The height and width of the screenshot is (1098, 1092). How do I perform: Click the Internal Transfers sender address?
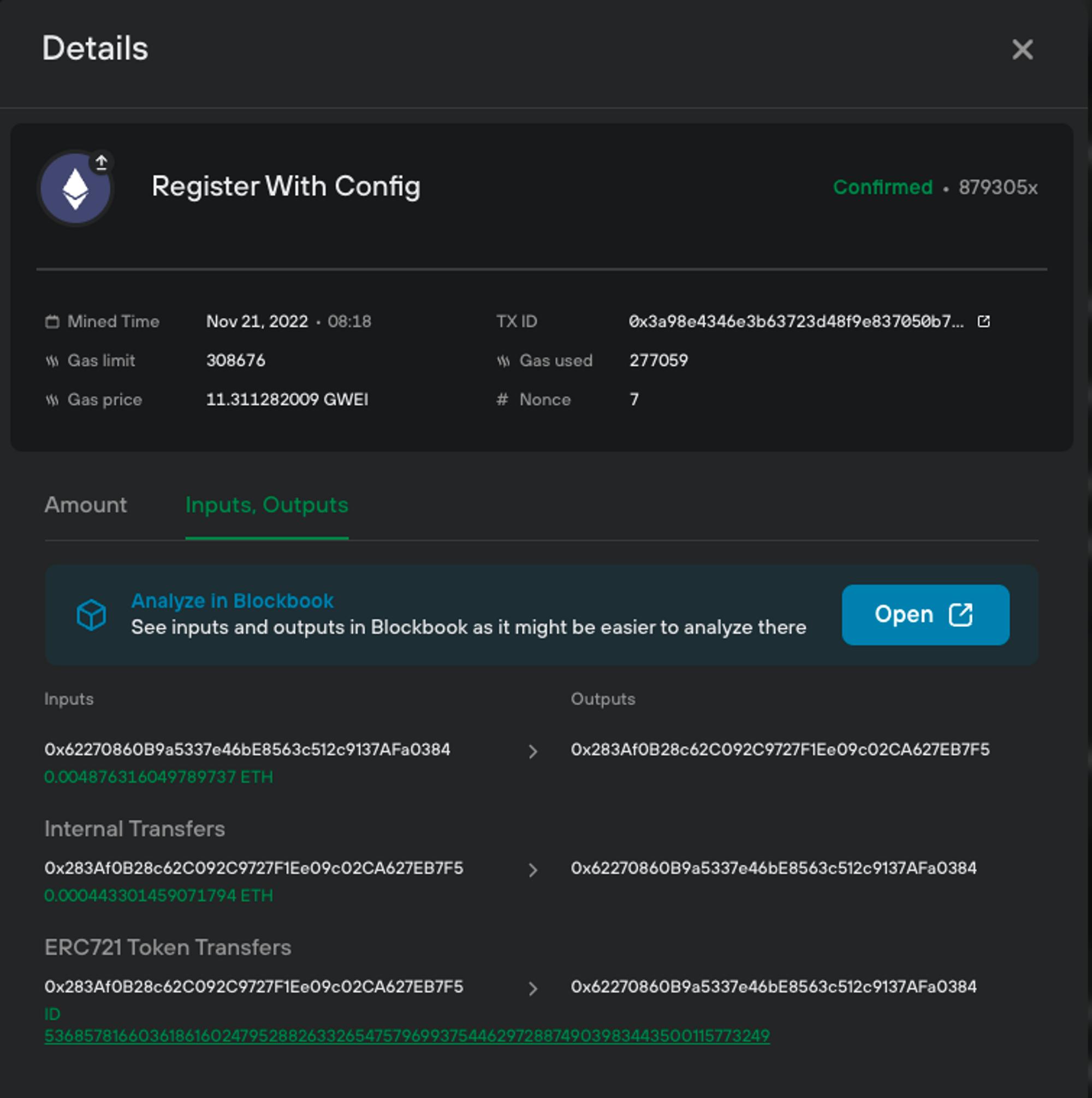pyautogui.click(x=253, y=868)
